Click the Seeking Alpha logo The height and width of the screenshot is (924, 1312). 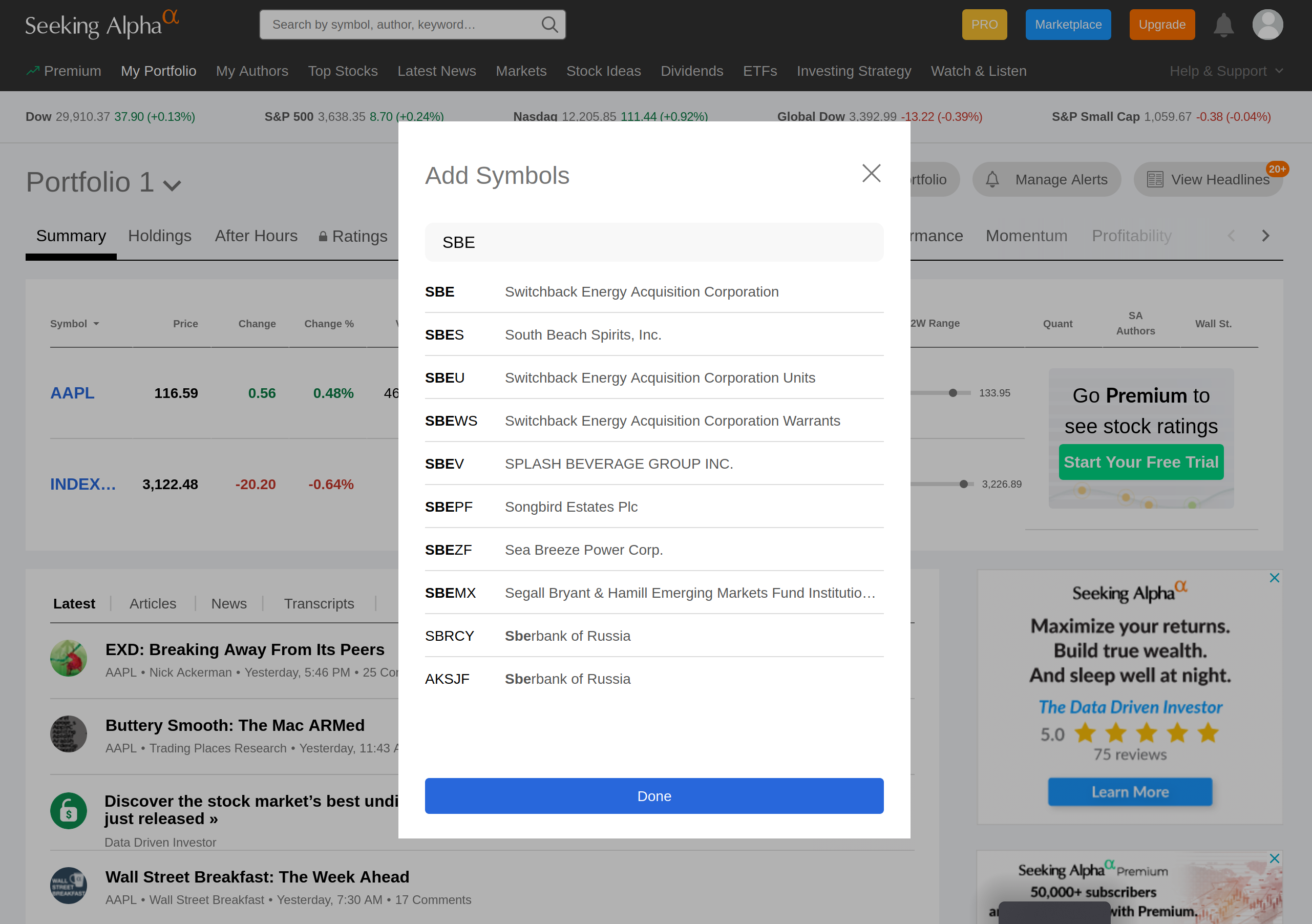tap(102, 24)
